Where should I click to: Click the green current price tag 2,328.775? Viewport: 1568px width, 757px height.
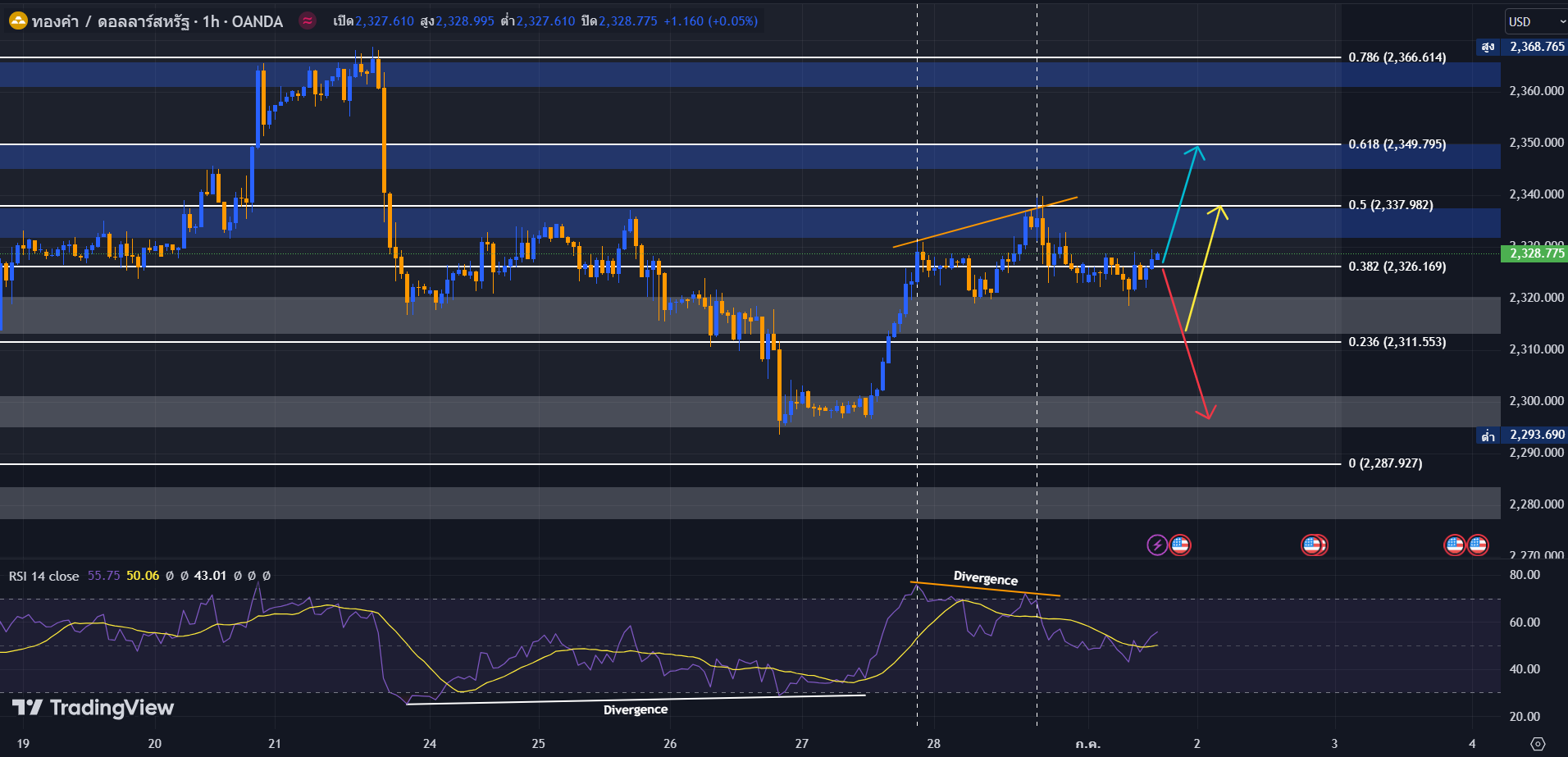(1536, 253)
